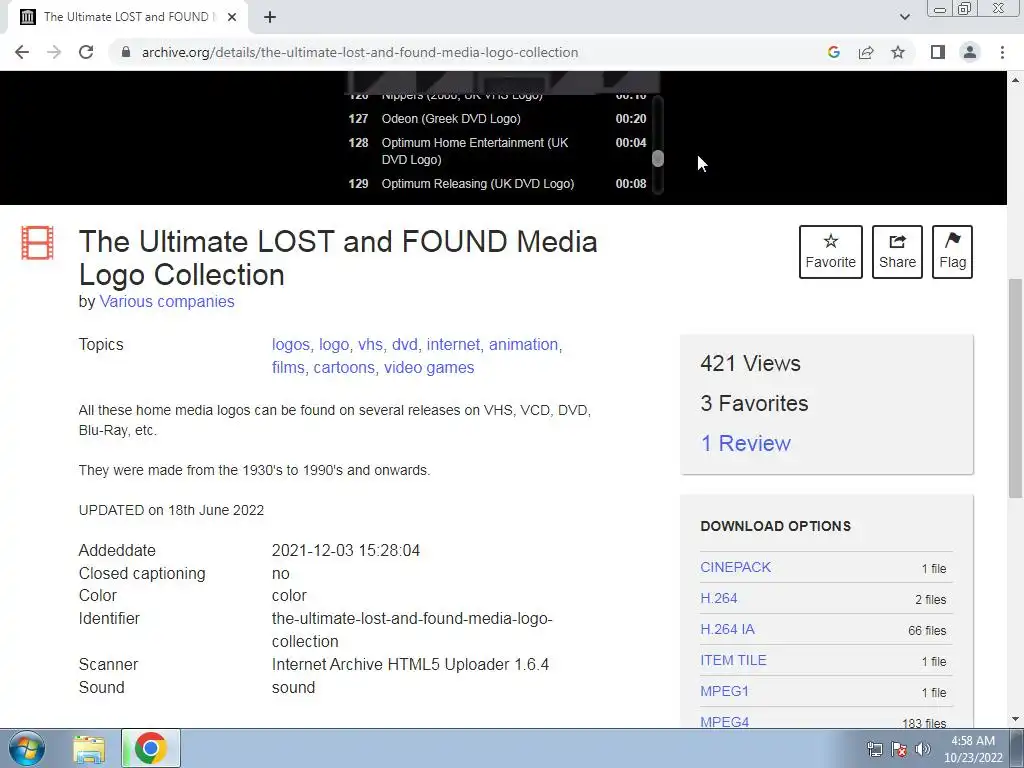Open the animation topic link

[524, 345]
